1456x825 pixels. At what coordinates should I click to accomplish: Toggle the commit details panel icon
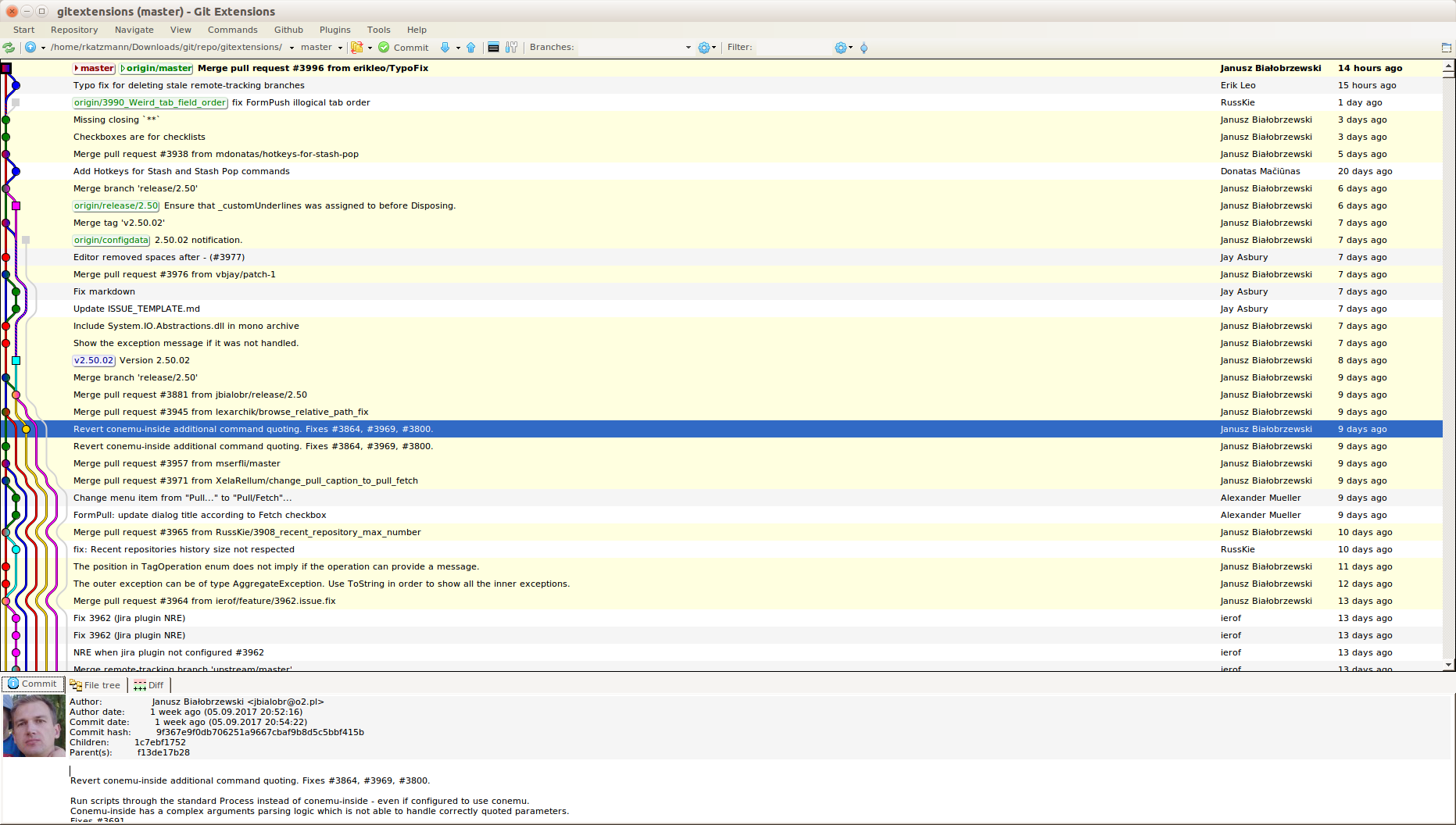pos(494,48)
